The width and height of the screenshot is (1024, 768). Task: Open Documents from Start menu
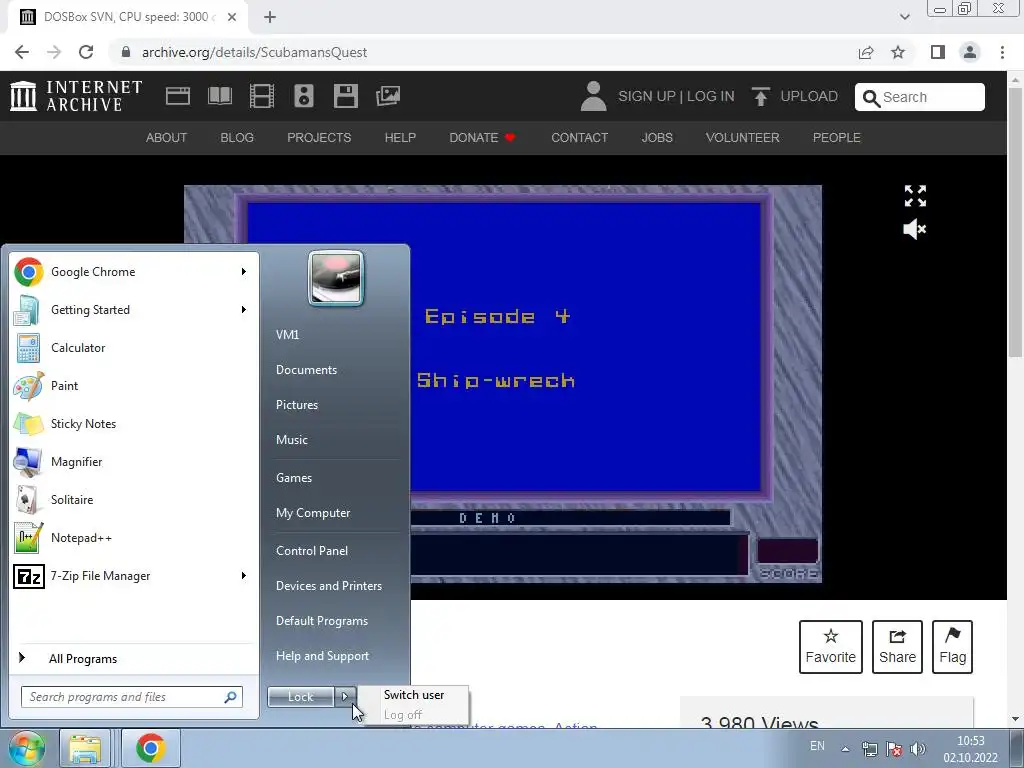pos(306,370)
